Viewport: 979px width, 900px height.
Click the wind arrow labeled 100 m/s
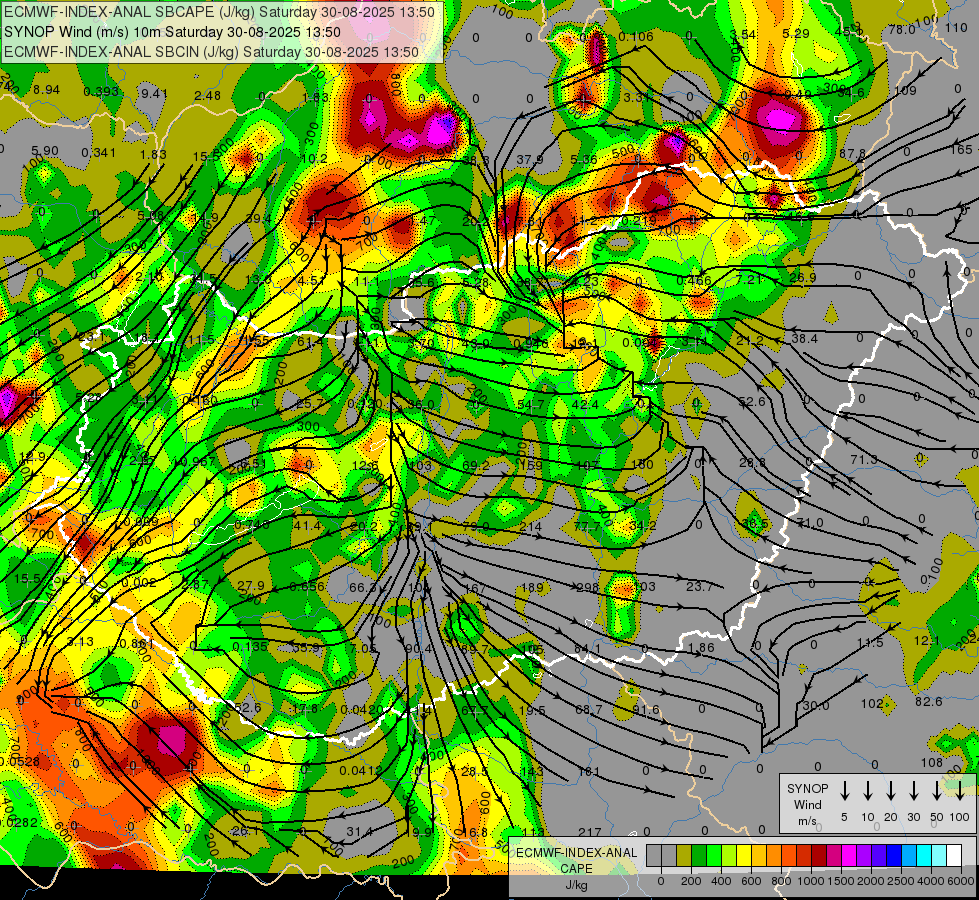960,791
